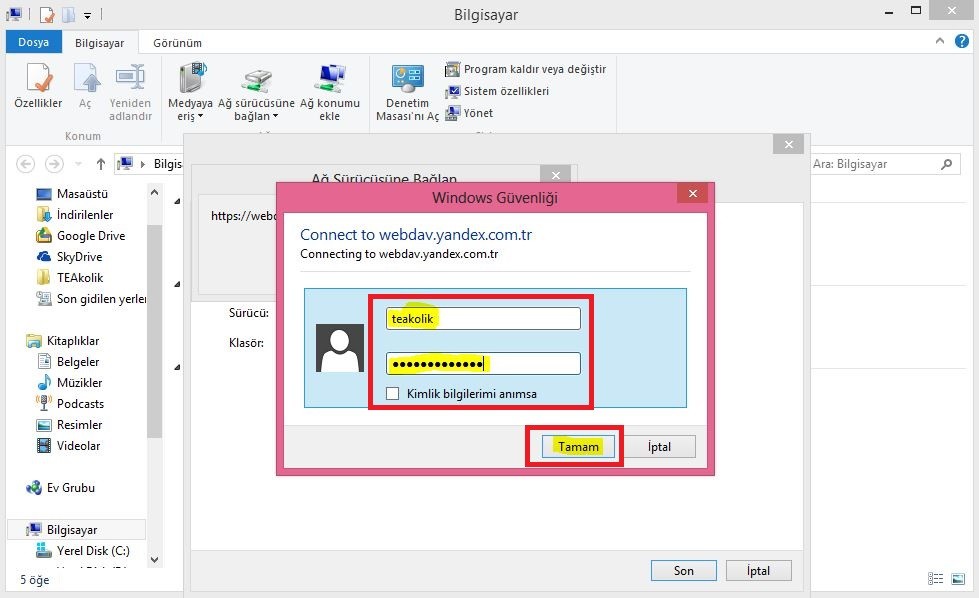The image size is (979, 598).
Task: Click navigation pane scroll down arrow
Action: click(x=154, y=560)
